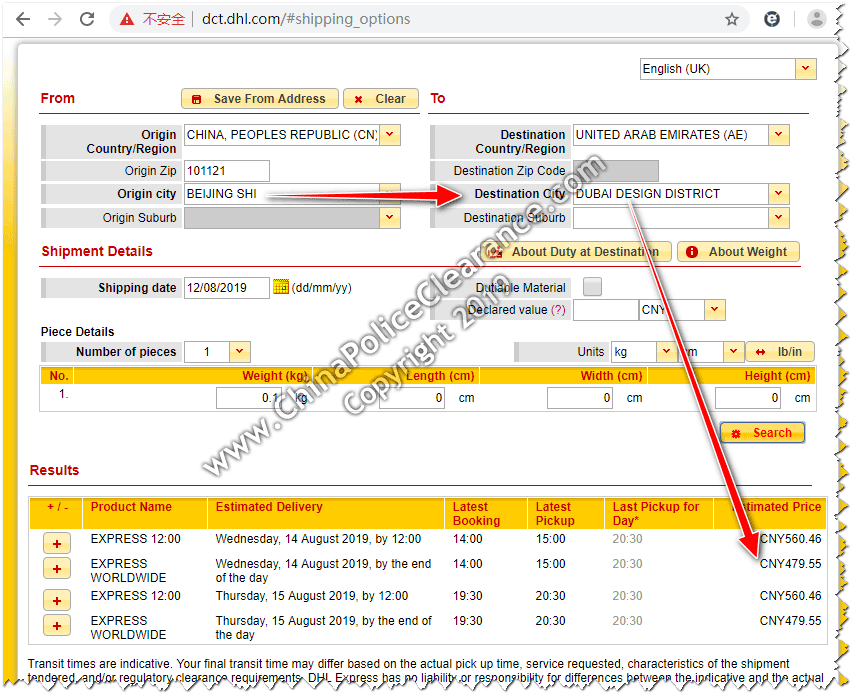Expand Destination Country/Region dropdown
The width and height of the screenshot is (858, 700).
pyautogui.click(x=779, y=135)
